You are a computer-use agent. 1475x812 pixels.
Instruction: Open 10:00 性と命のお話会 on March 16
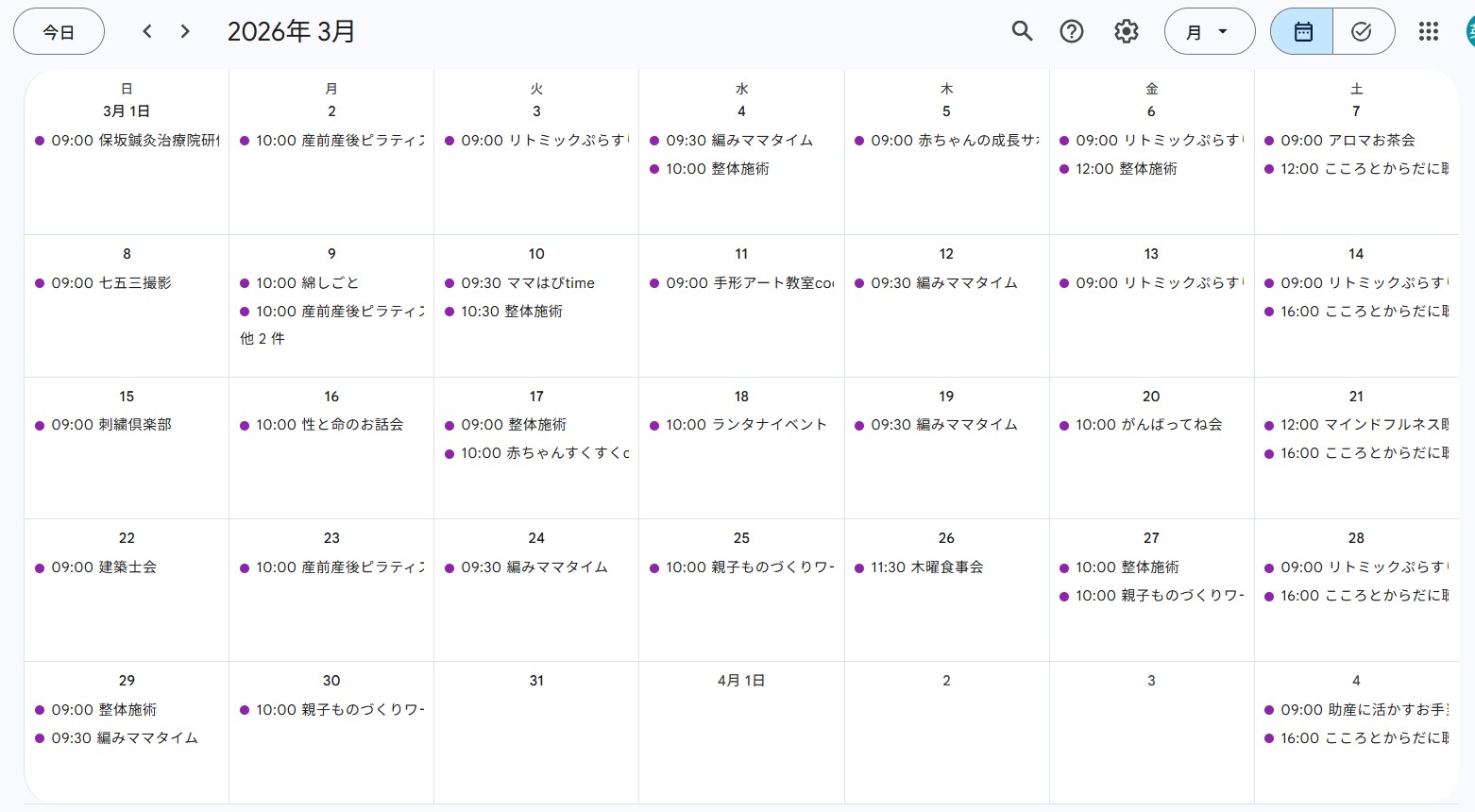330,425
